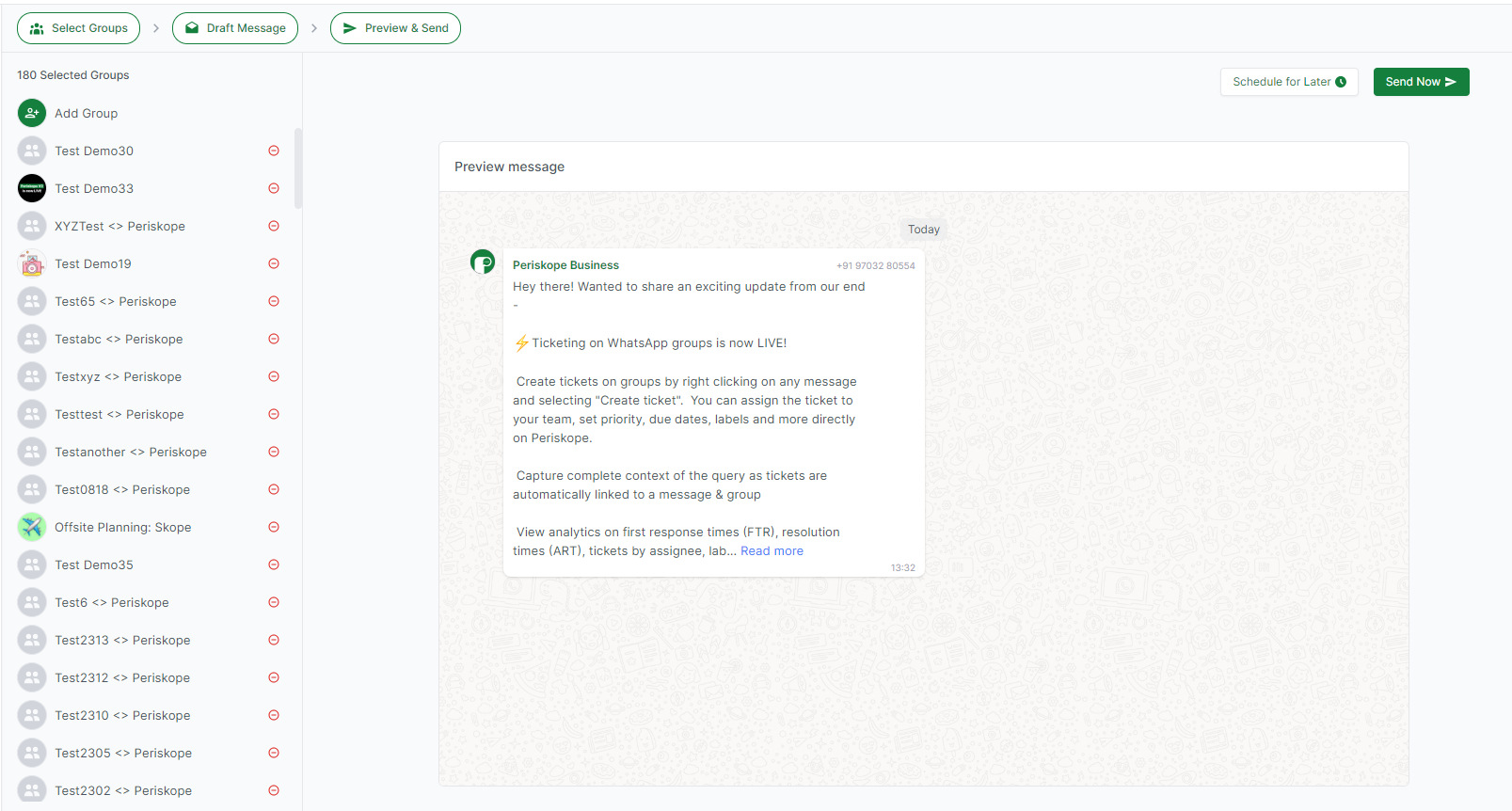Remove Test2312 <> Periskope group
The width and height of the screenshot is (1512, 811).
pos(274,677)
